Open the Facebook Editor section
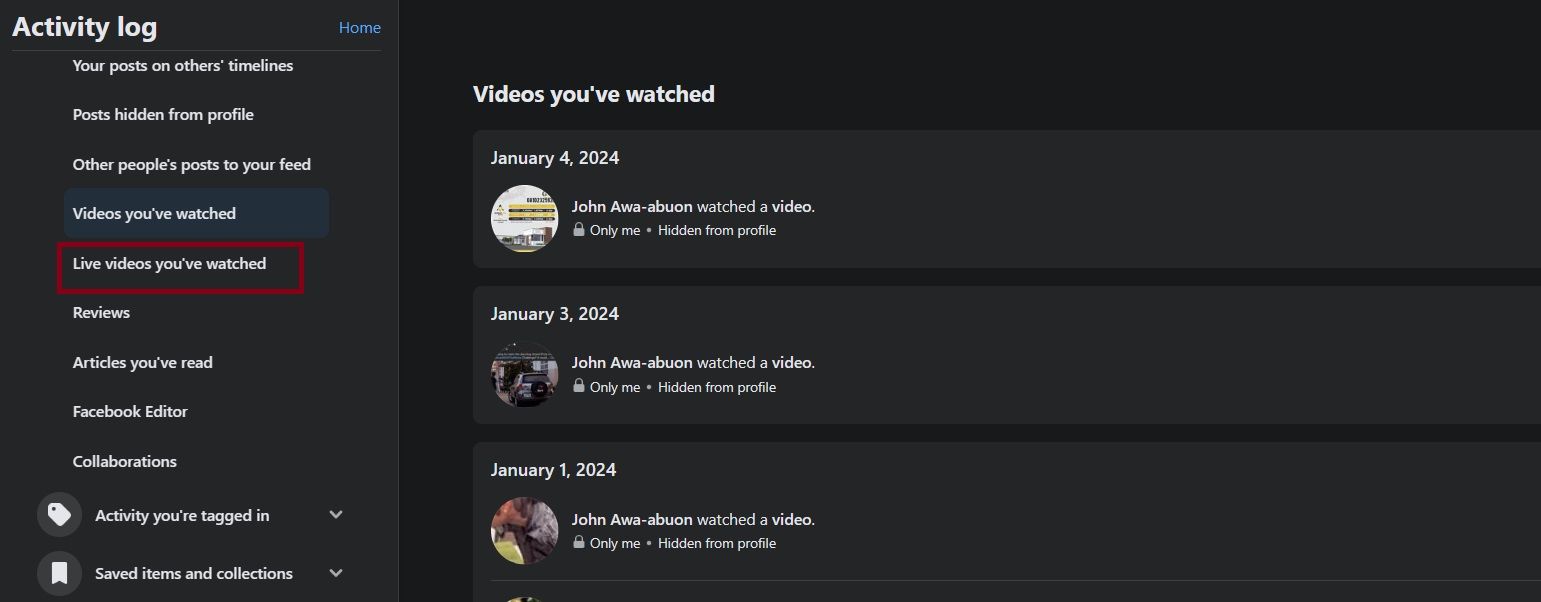Image resolution: width=1541 pixels, height=602 pixels. (130, 411)
